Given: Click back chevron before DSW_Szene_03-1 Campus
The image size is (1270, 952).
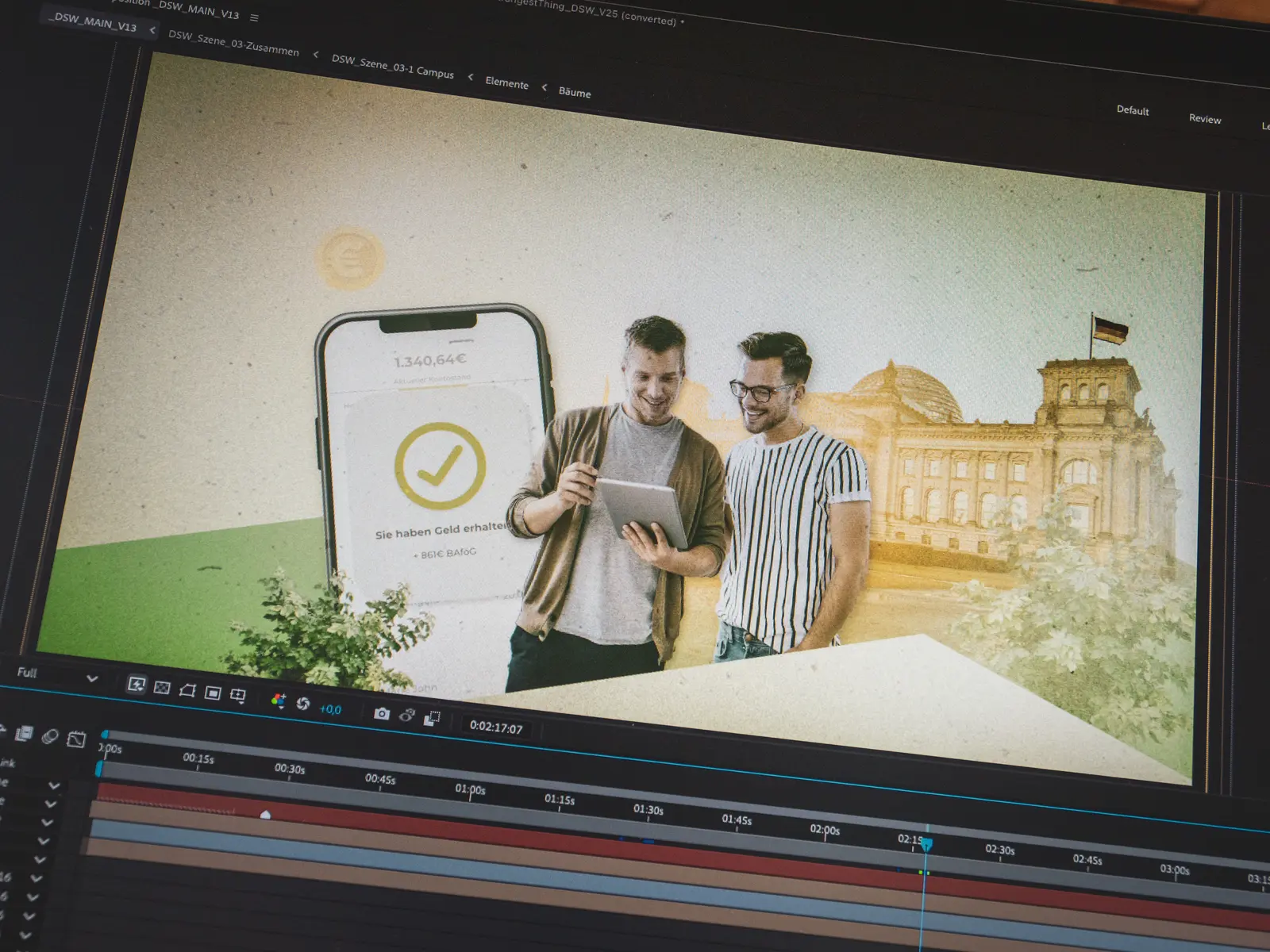Looking at the screenshot, I should (x=316, y=54).
